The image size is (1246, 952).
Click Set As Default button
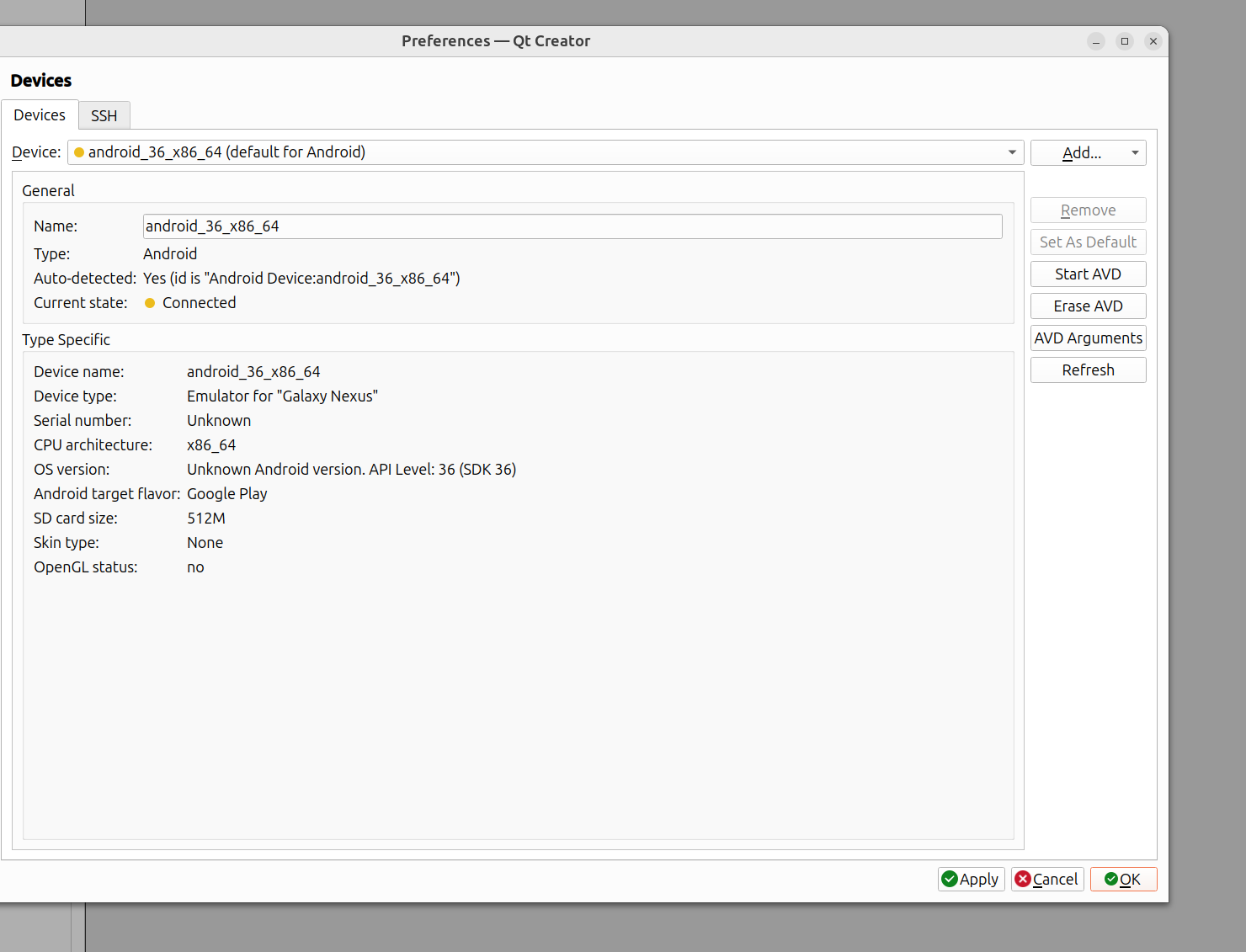[1088, 242]
